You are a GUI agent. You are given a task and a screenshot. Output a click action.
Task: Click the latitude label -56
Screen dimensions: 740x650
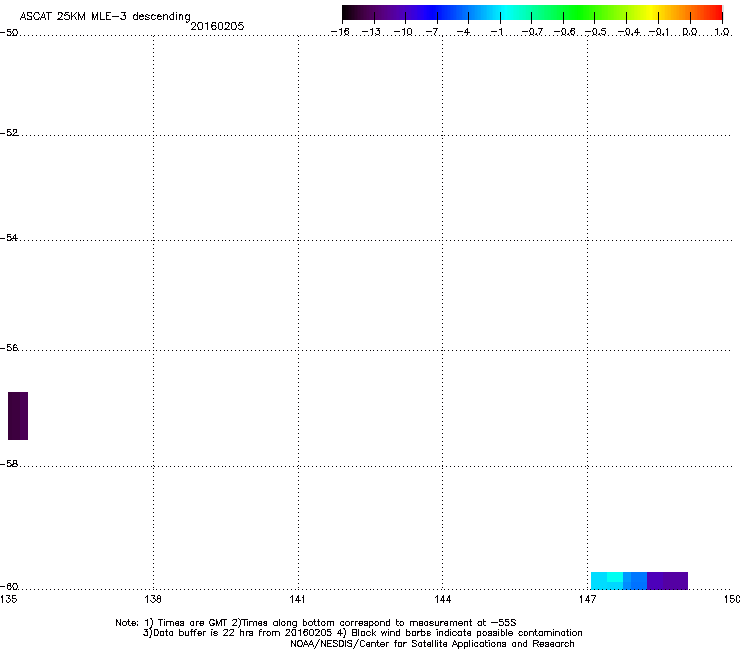pyautogui.click(x=9, y=348)
